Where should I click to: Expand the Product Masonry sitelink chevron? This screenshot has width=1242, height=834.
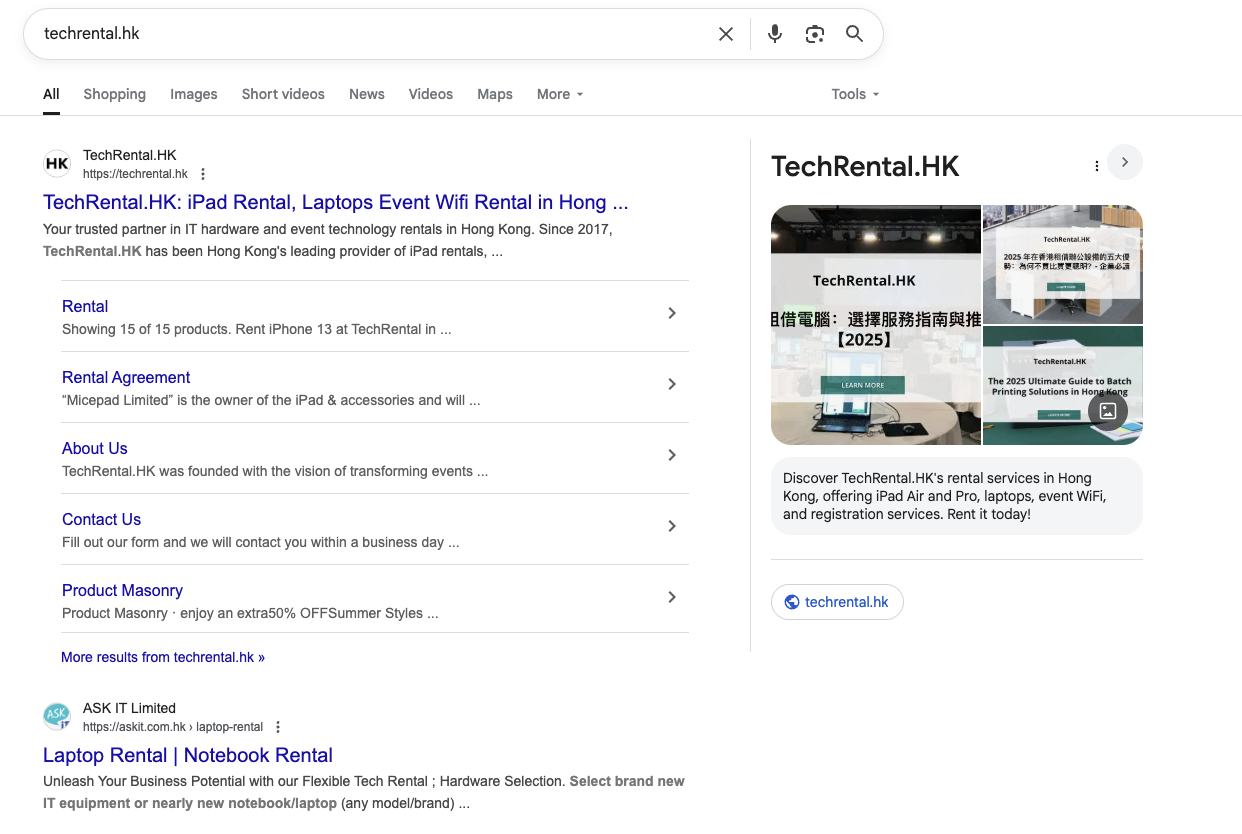click(672, 597)
